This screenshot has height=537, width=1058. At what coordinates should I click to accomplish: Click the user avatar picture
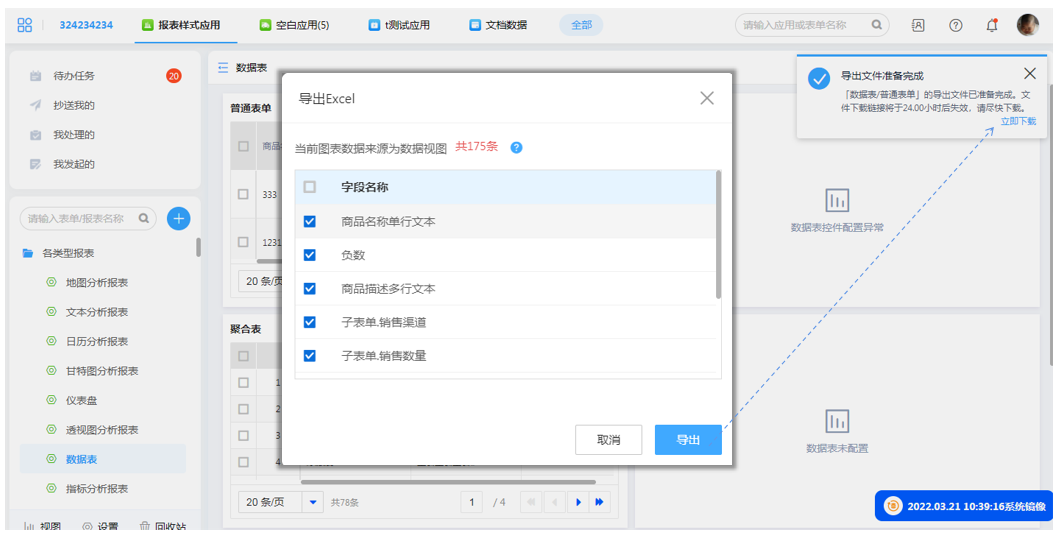pyautogui.click(x=1028, y=25)
